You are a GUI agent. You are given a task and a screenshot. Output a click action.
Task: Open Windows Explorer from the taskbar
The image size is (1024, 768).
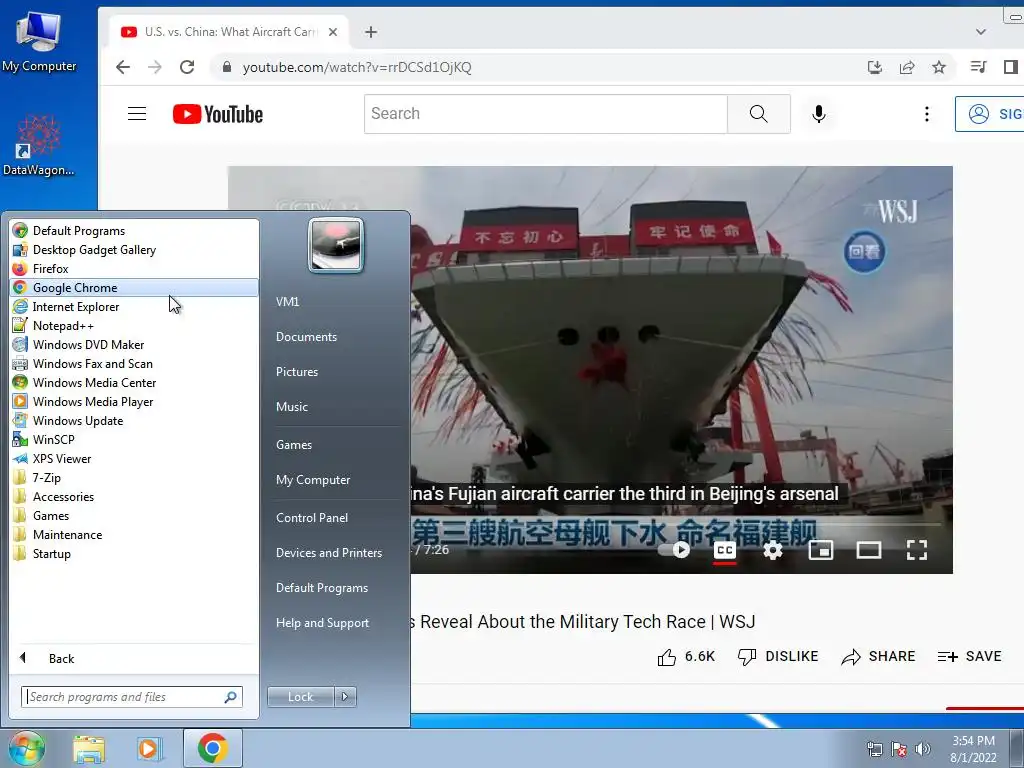[x=89, y=749]
